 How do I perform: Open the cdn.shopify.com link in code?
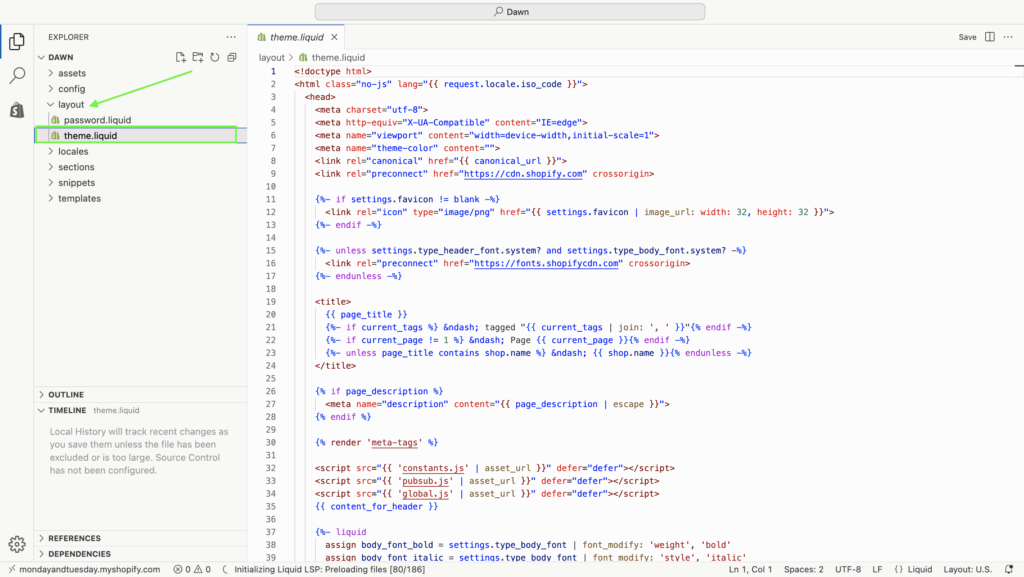coord(523,174)
